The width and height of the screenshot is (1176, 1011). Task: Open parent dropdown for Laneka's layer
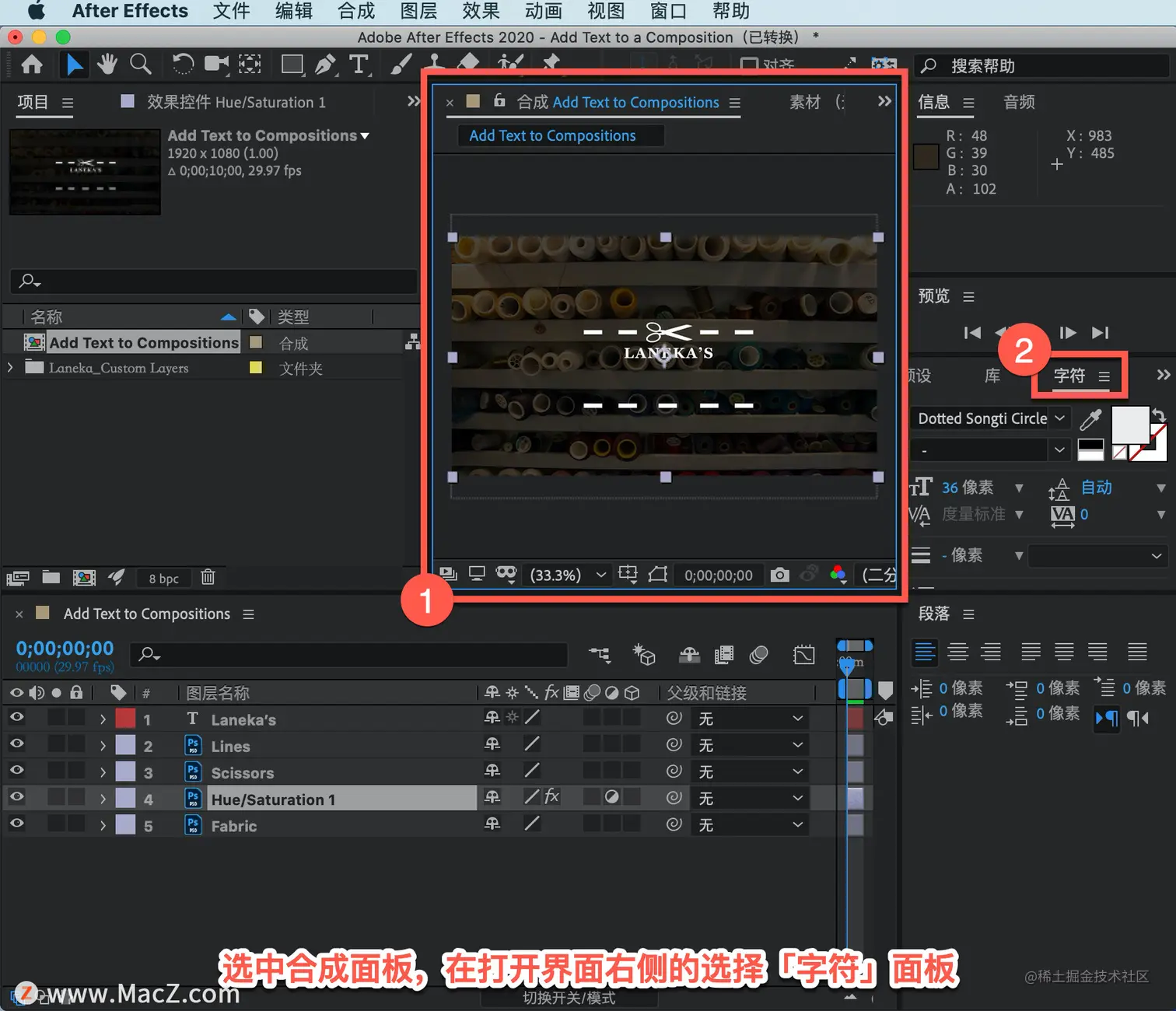[x=750, y=719]
